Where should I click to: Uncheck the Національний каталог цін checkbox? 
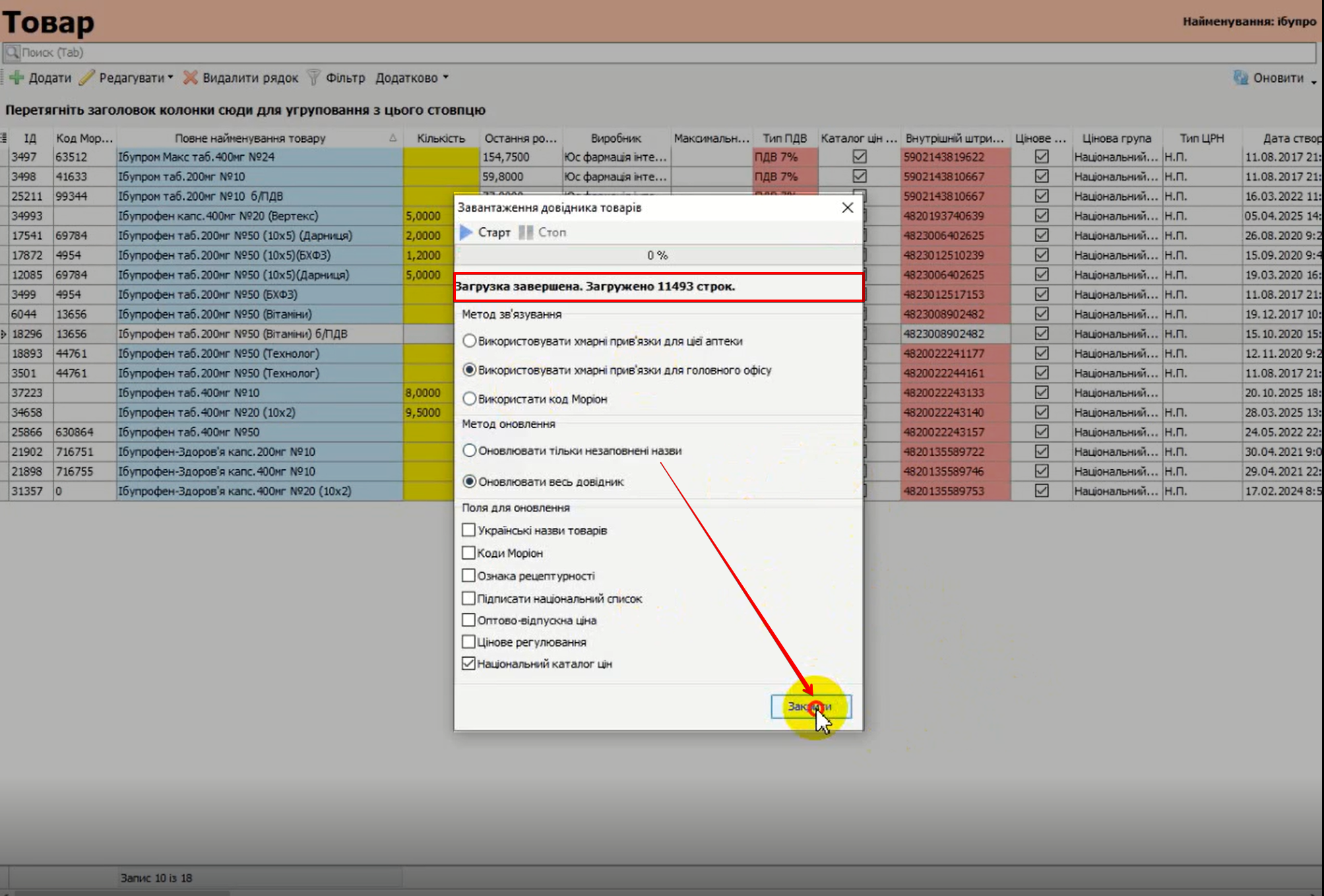[468, 663]
